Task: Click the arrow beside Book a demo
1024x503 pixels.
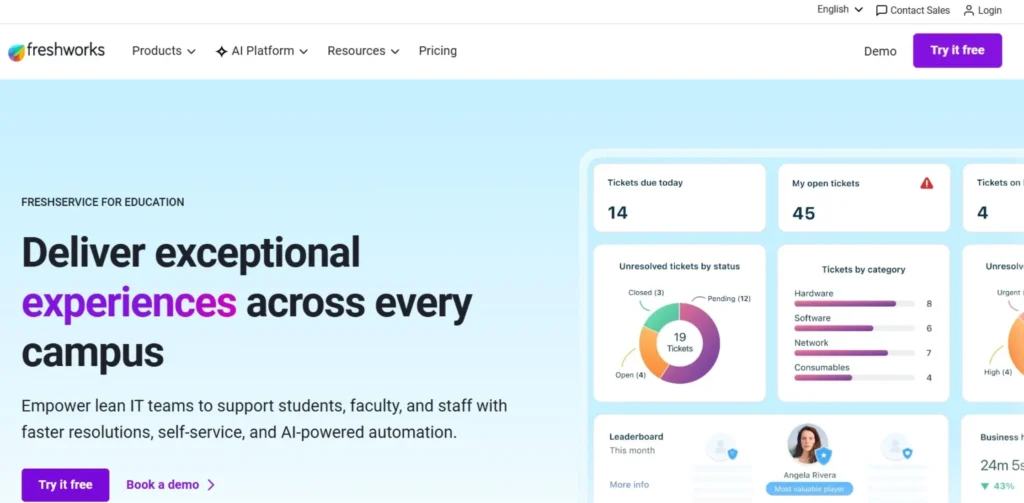Action: click(211, 485)
